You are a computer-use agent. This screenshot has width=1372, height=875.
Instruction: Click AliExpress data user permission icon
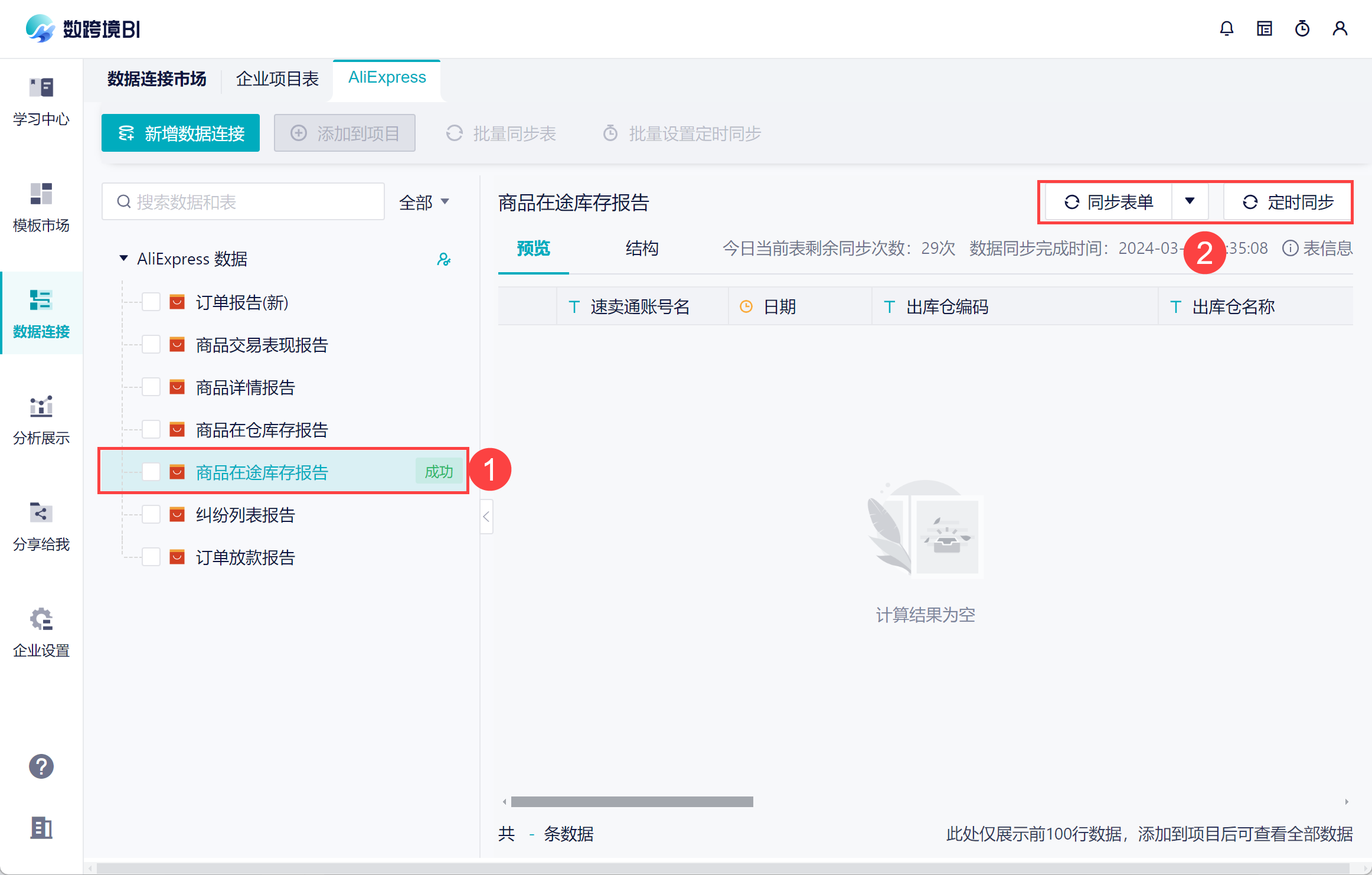(443, 259)
